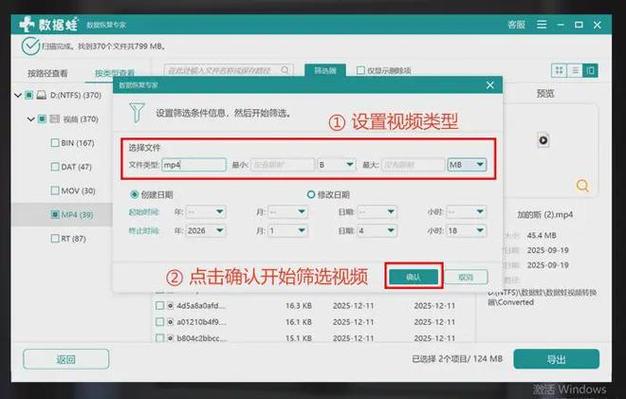Click the maximum size input field

point(413,165)
